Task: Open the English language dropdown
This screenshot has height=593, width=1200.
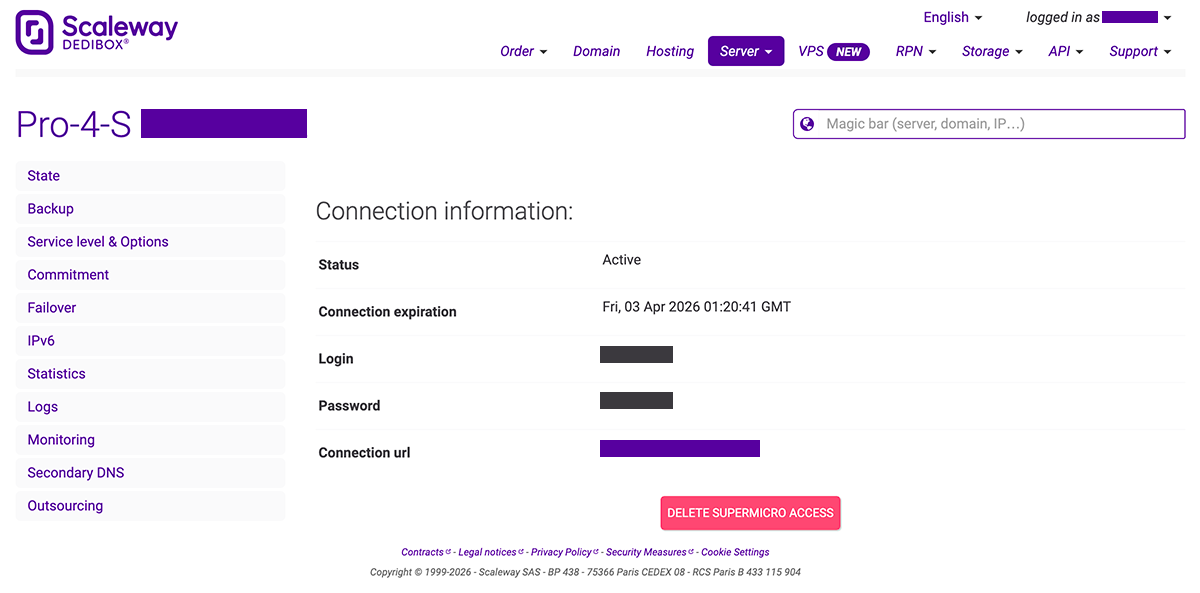Action: point(952,17)
